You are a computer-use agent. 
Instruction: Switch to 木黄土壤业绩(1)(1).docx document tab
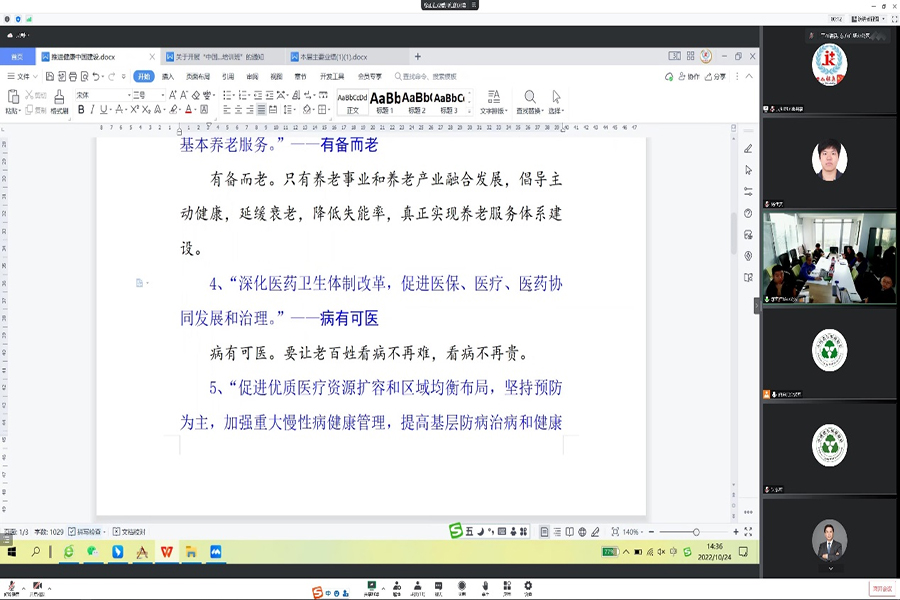point(335,57)
